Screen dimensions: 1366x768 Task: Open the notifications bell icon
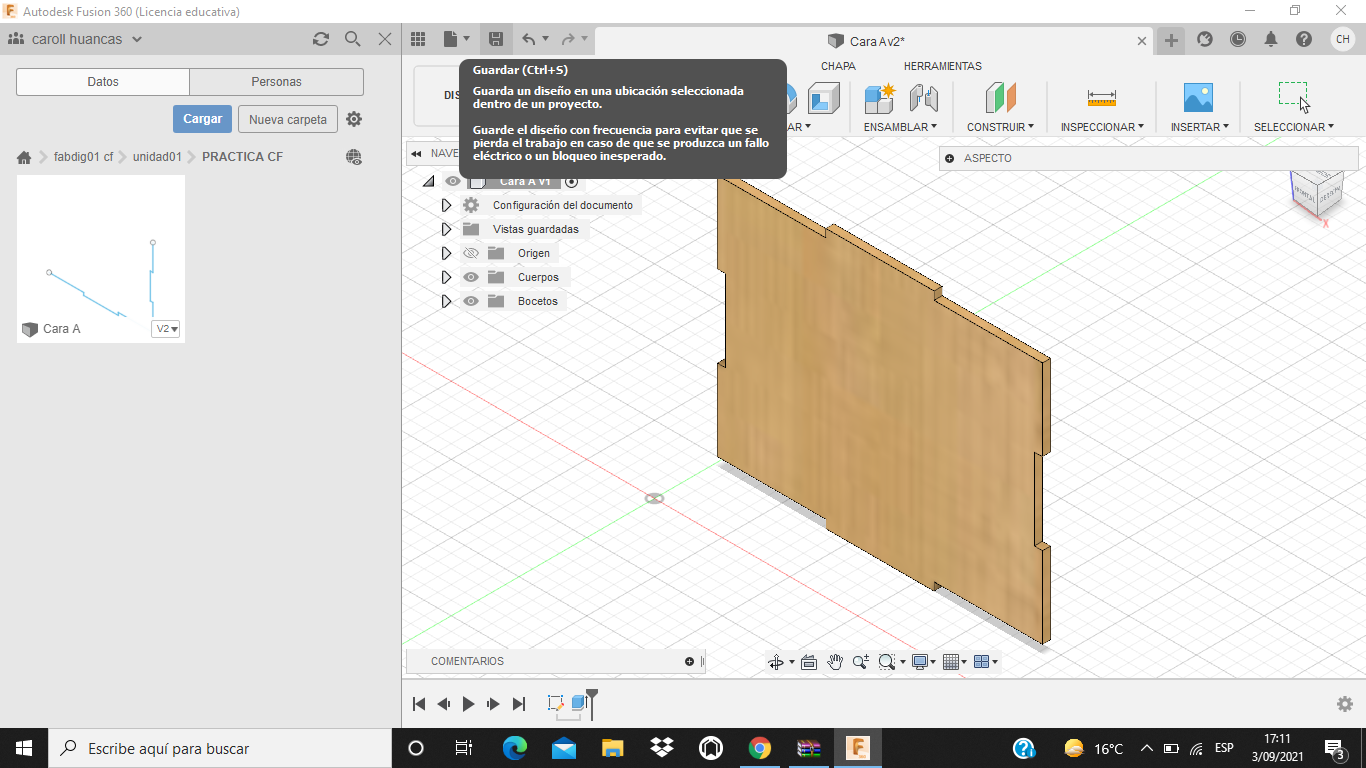point(1271,39)
